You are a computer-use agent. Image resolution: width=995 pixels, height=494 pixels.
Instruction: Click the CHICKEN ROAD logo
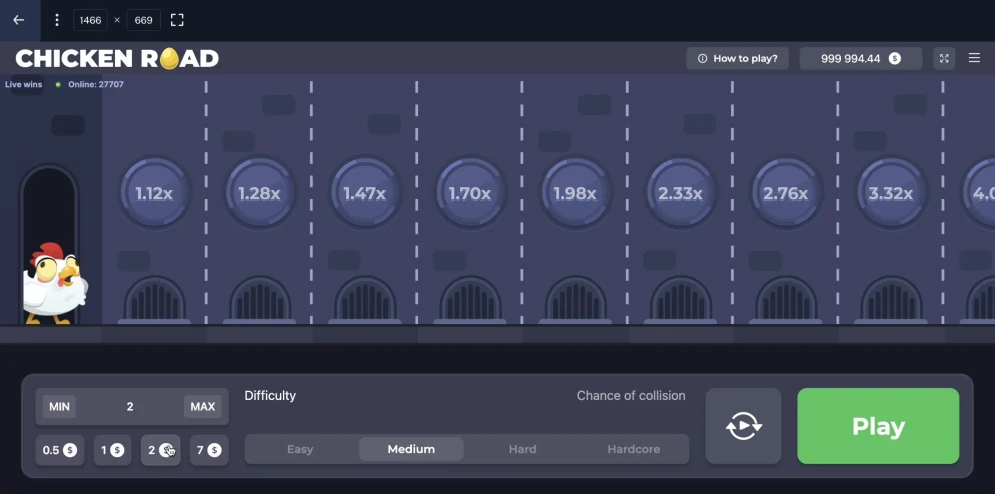click(117, 58)
